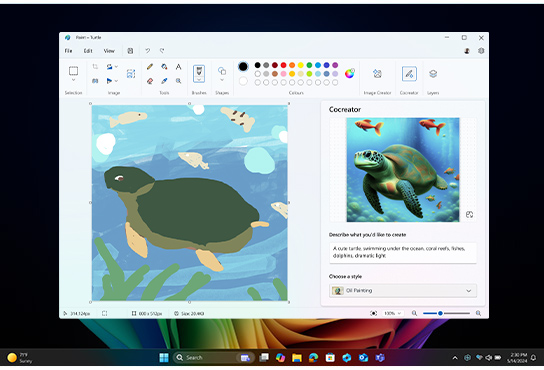The image size is (544, 370).
Task: Click the file size status entry
Action: pyautogui.click(x=189, y=313)
